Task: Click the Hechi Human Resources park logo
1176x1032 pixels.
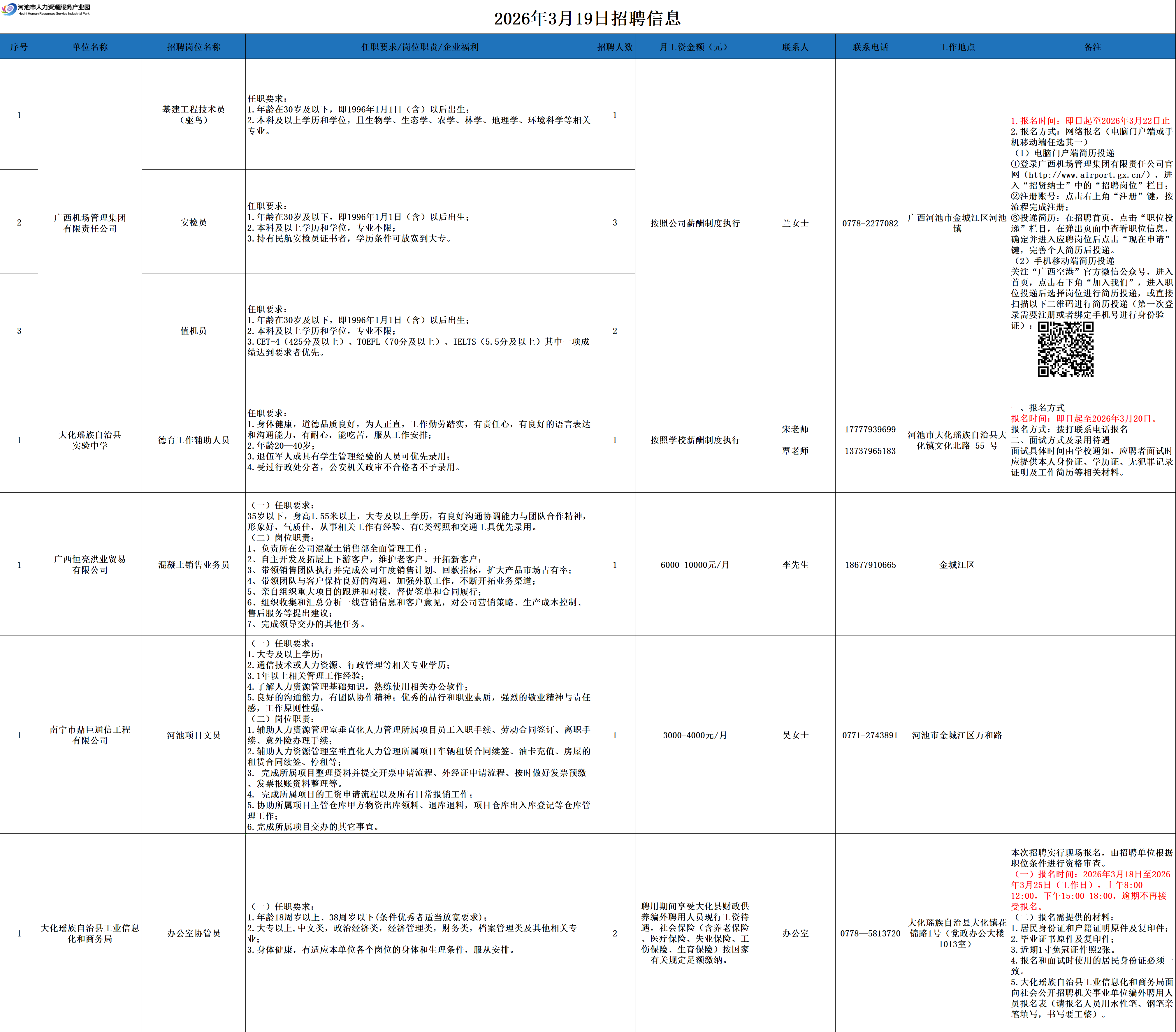Action: pyautogui.click(x=46, y=10)
